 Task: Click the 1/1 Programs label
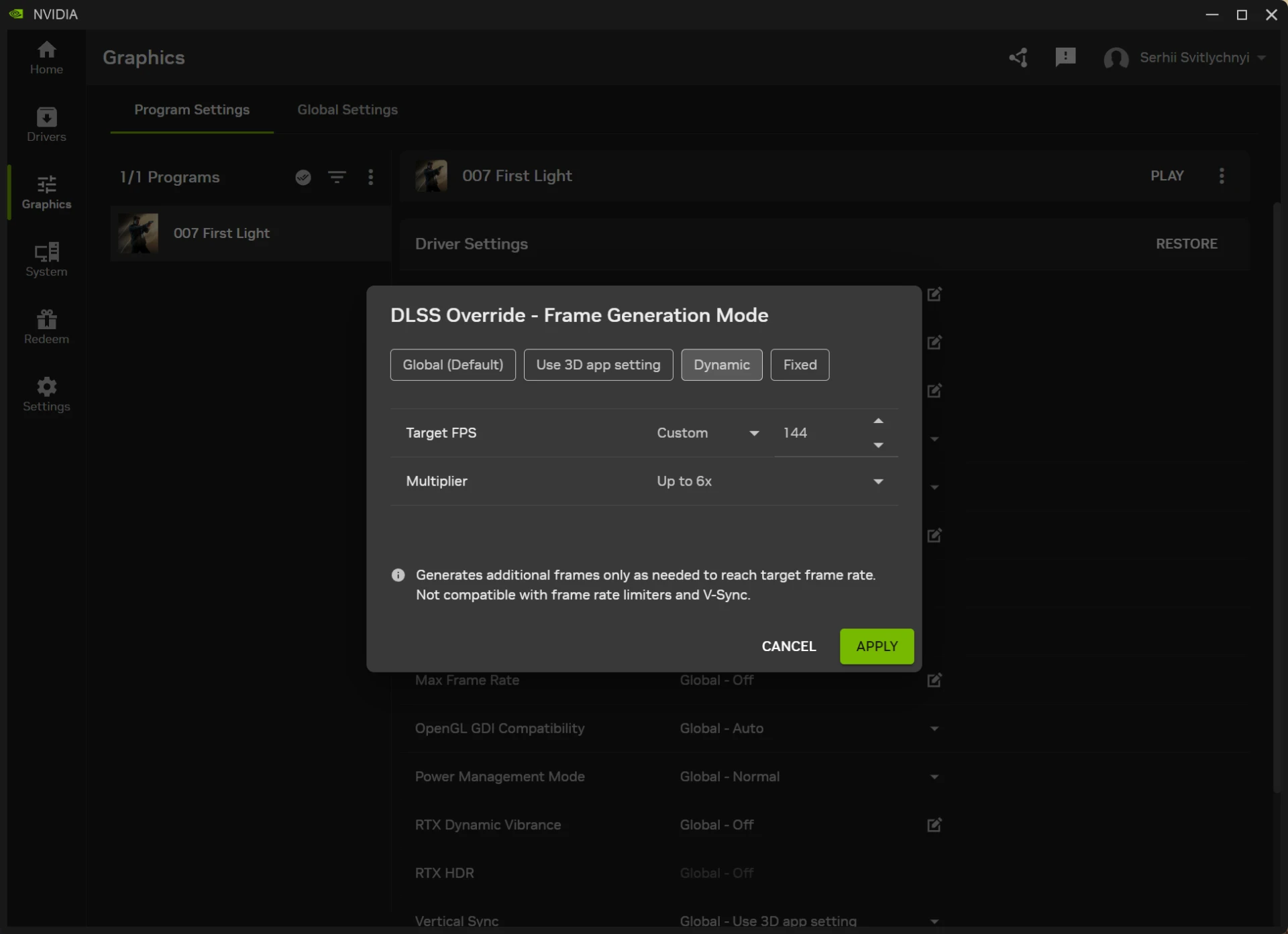[x=170, y=177]
